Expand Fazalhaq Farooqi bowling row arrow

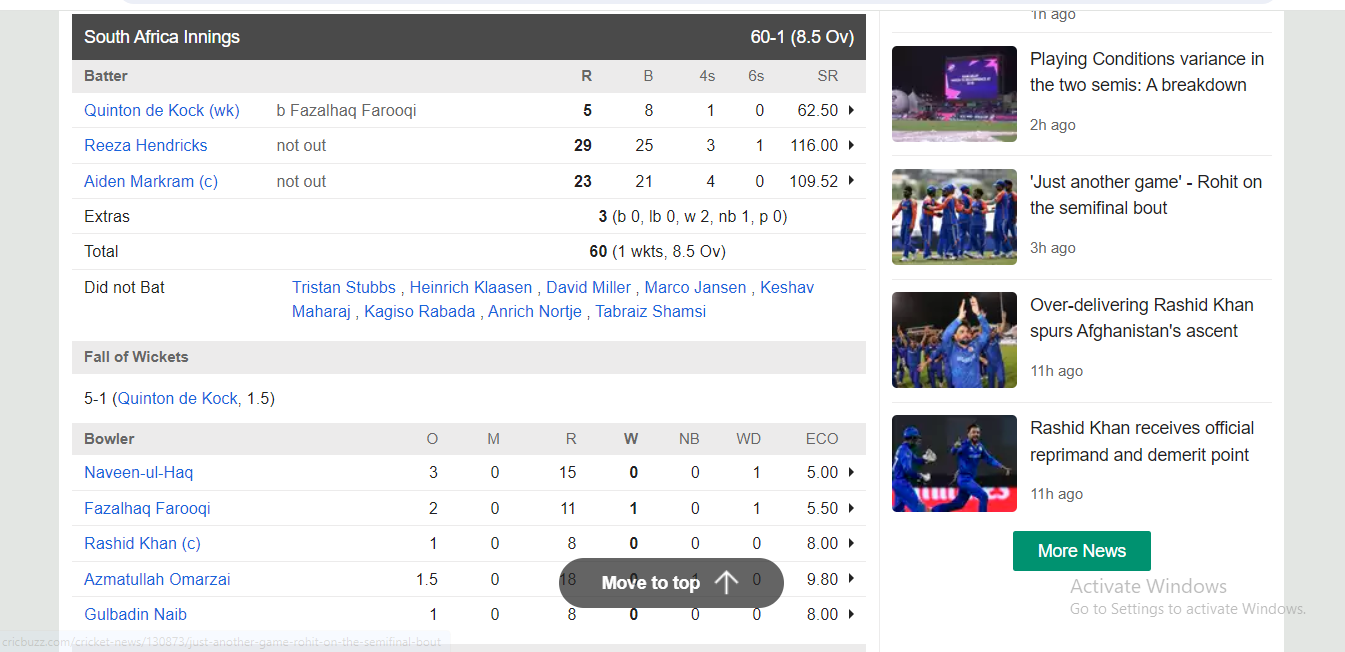851,508
